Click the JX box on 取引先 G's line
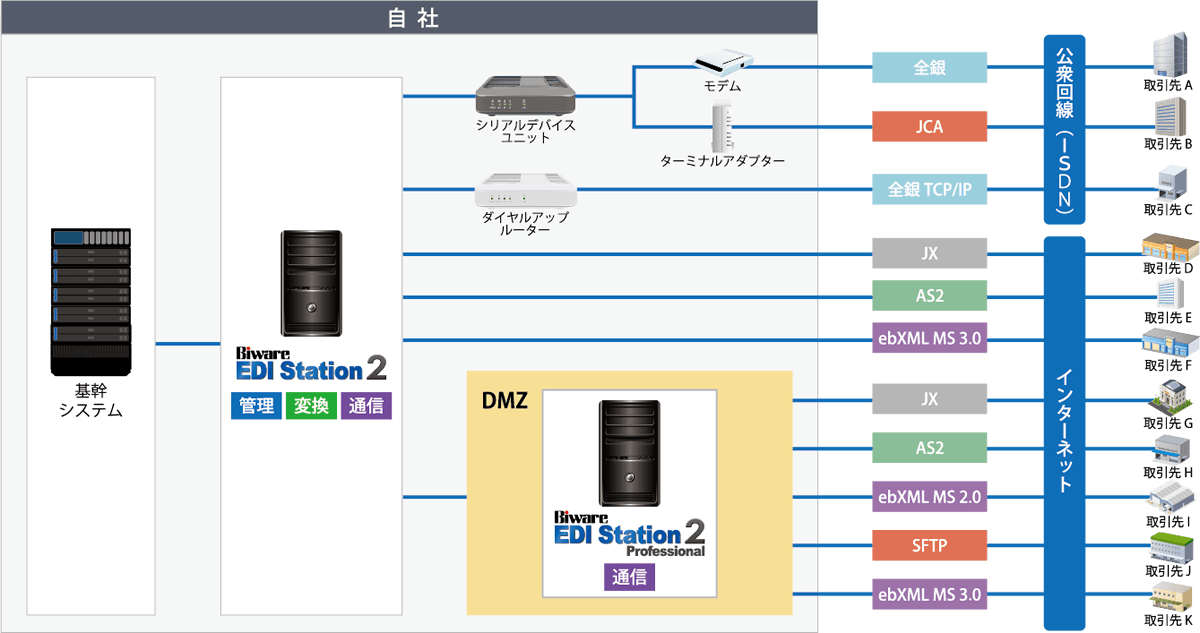The width and height of the screenshot is (1200, 633). point(930,399)
